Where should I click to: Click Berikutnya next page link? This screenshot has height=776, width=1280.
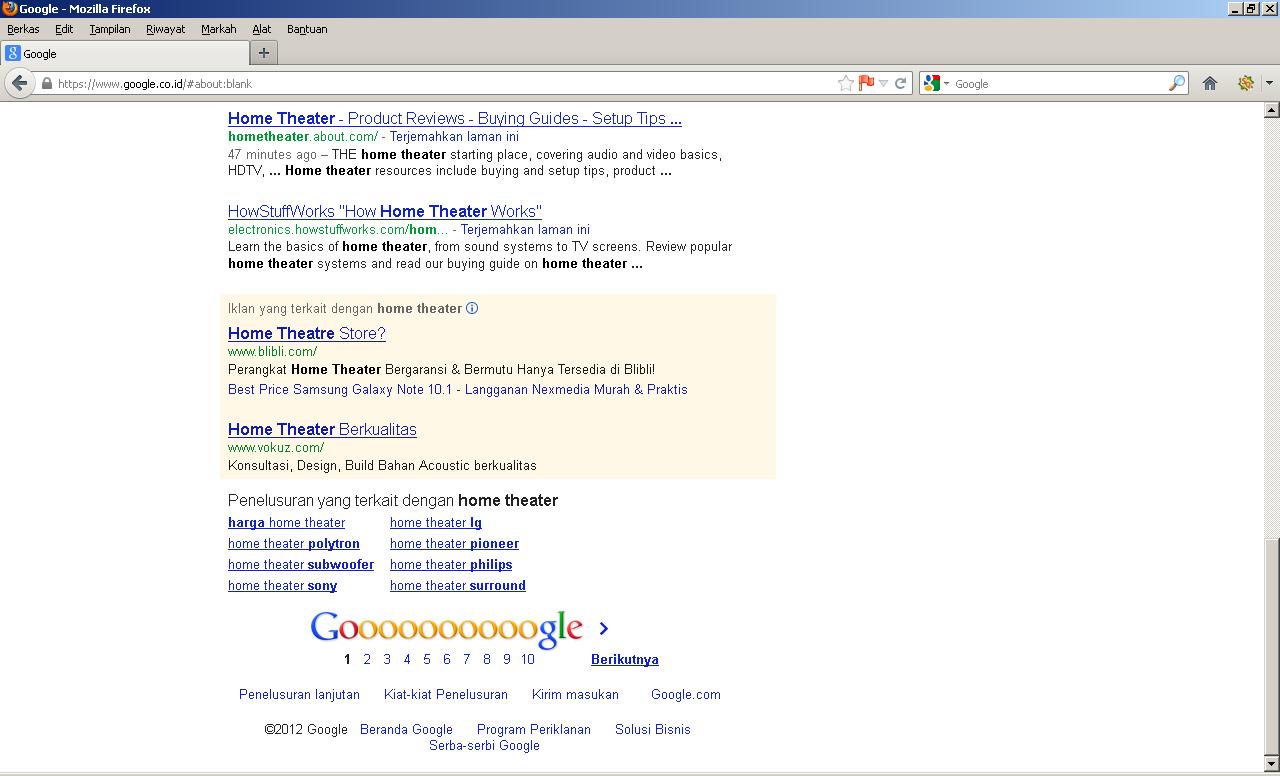tap(625, 659)
